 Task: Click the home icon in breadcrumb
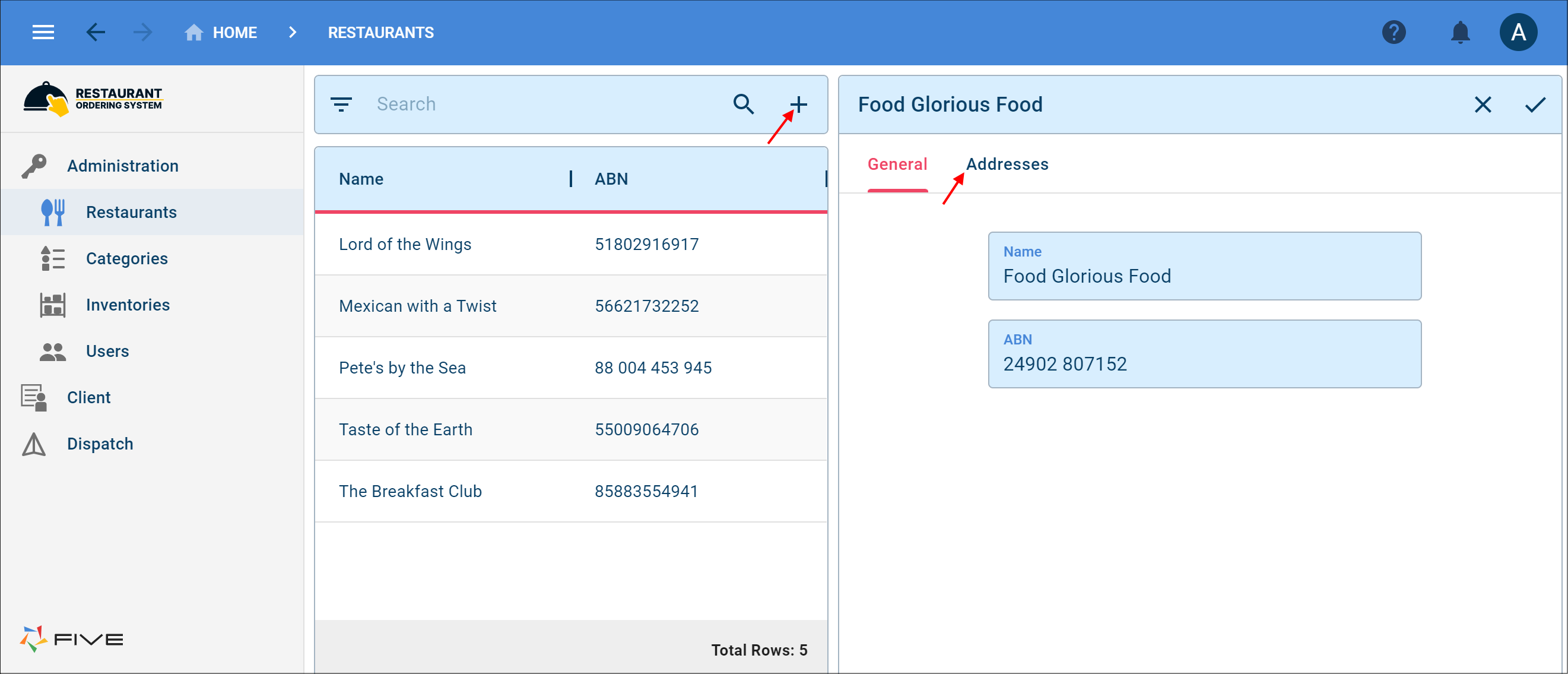tap(193, 32)
